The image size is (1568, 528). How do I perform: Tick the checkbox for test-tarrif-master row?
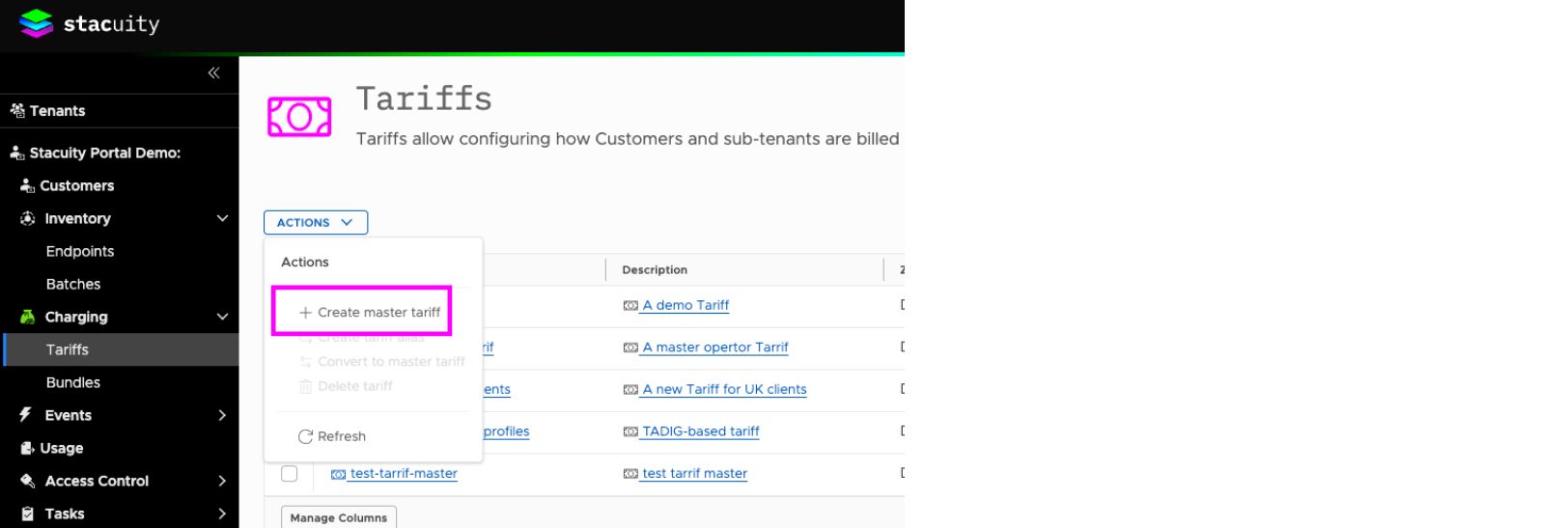290,473
